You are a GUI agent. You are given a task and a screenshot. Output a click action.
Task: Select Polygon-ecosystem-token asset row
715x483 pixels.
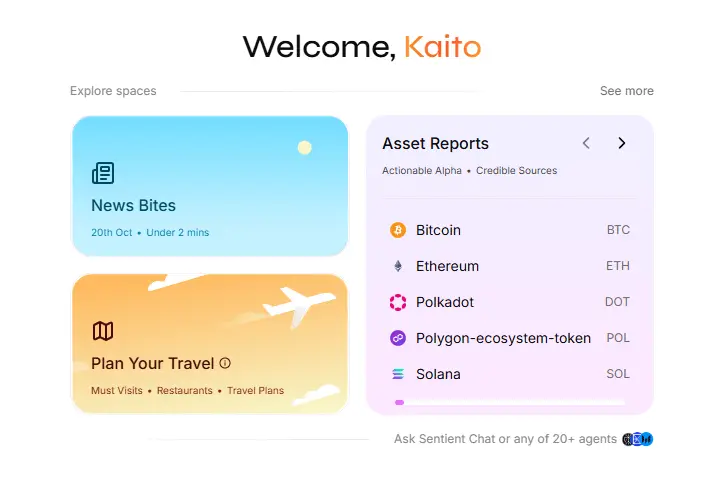(503, 338)
